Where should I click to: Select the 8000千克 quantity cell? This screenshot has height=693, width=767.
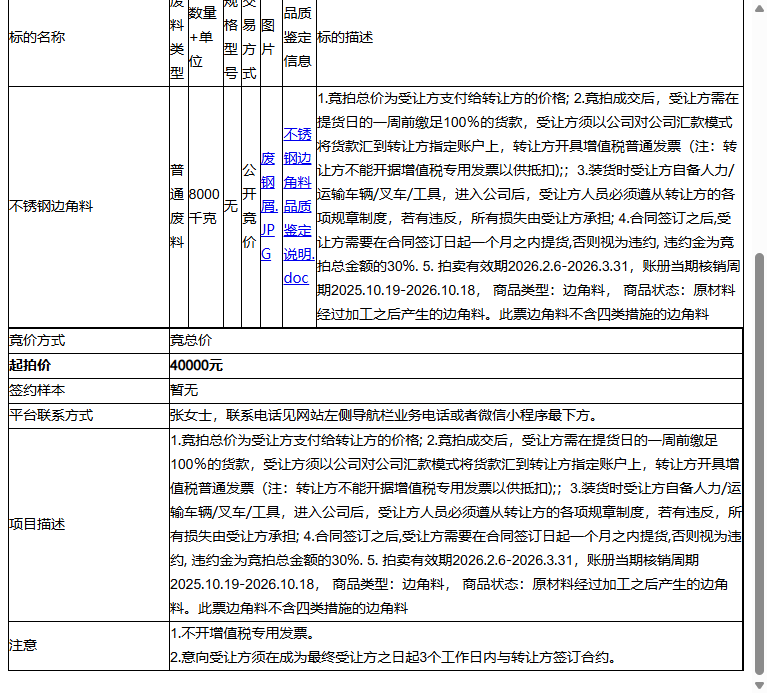(206, 207)
